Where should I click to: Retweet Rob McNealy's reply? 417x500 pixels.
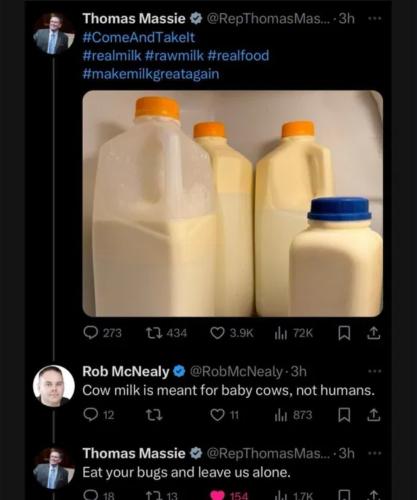pos(154,415)
